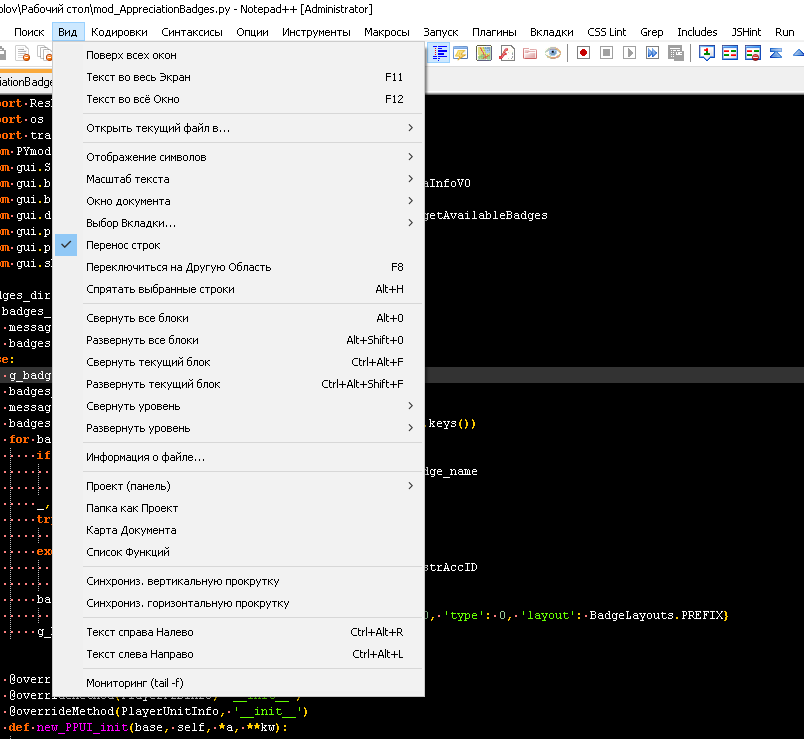Choose Текст во весь Экран
Screen dimensions: 804x739
[x=238, y=77]
